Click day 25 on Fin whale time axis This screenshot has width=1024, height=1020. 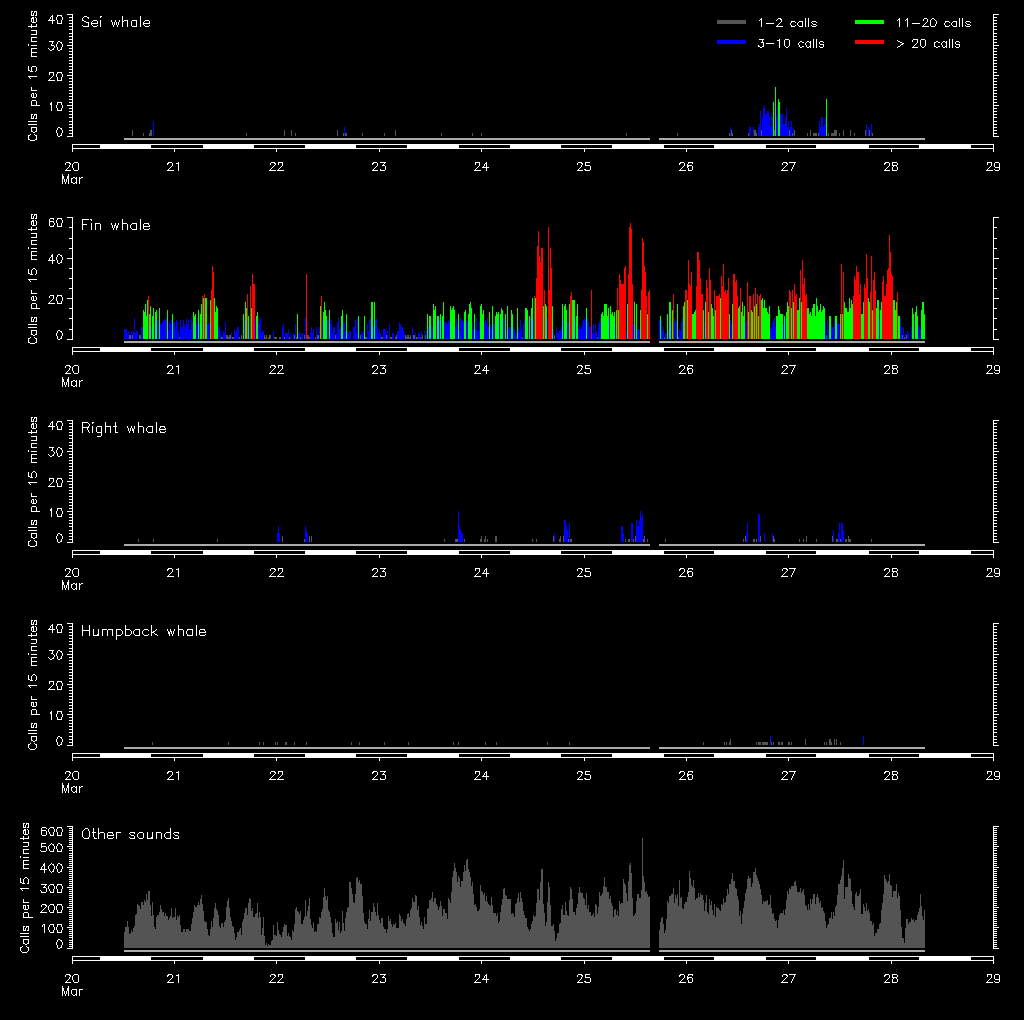pyautogui.click(x=584, y=369)
